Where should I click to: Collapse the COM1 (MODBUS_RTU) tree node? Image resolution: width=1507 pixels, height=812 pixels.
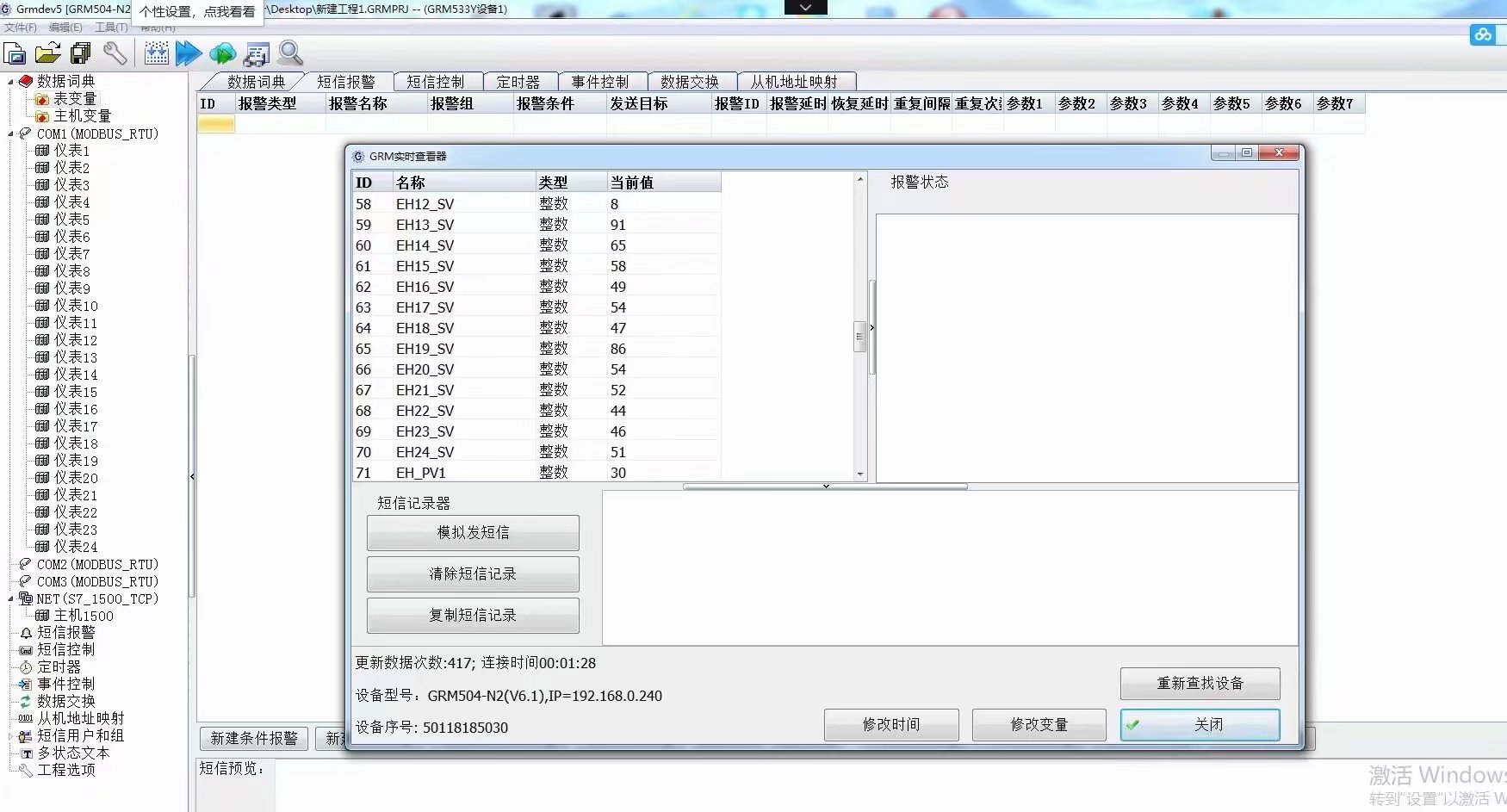[x=11, y=134]
